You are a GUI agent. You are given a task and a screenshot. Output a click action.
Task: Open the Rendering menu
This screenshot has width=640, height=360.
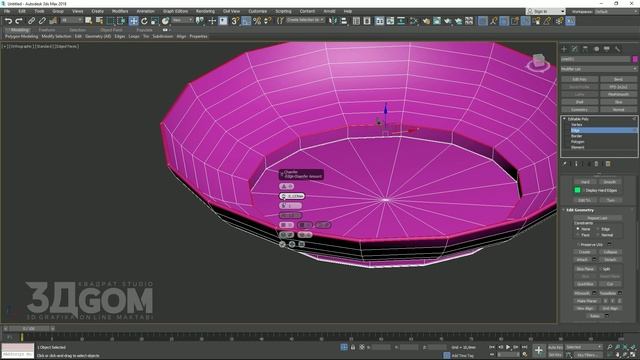(205, 11)
